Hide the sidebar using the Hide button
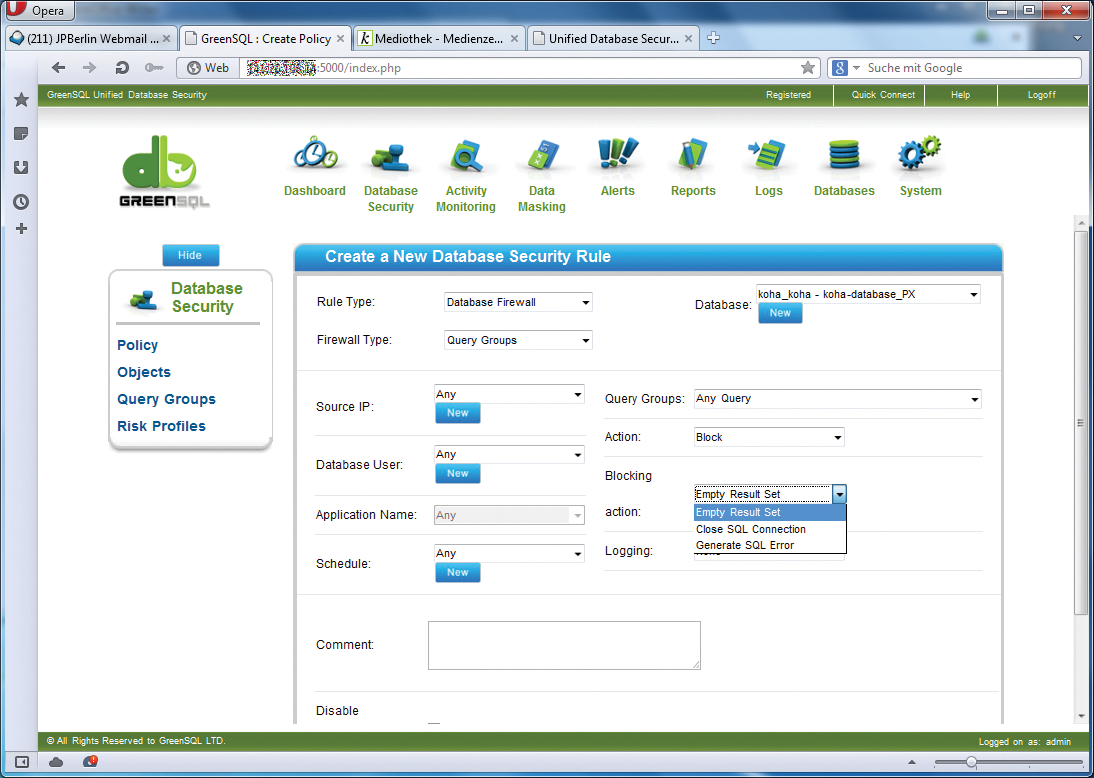Viewport: 1094px width, 778px height. [x=190, y=255]
